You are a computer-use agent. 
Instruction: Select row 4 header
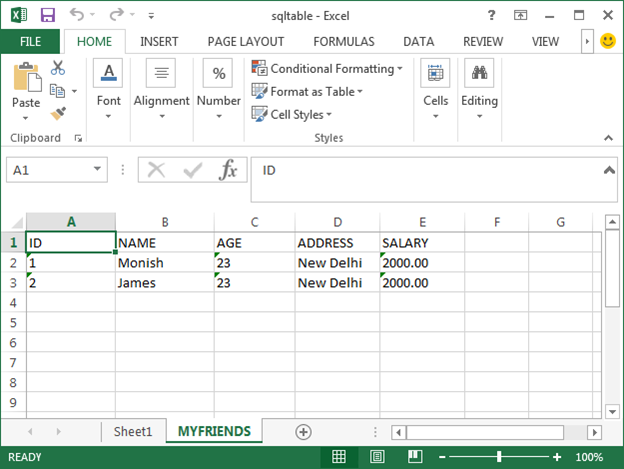(x=13, y=303)
